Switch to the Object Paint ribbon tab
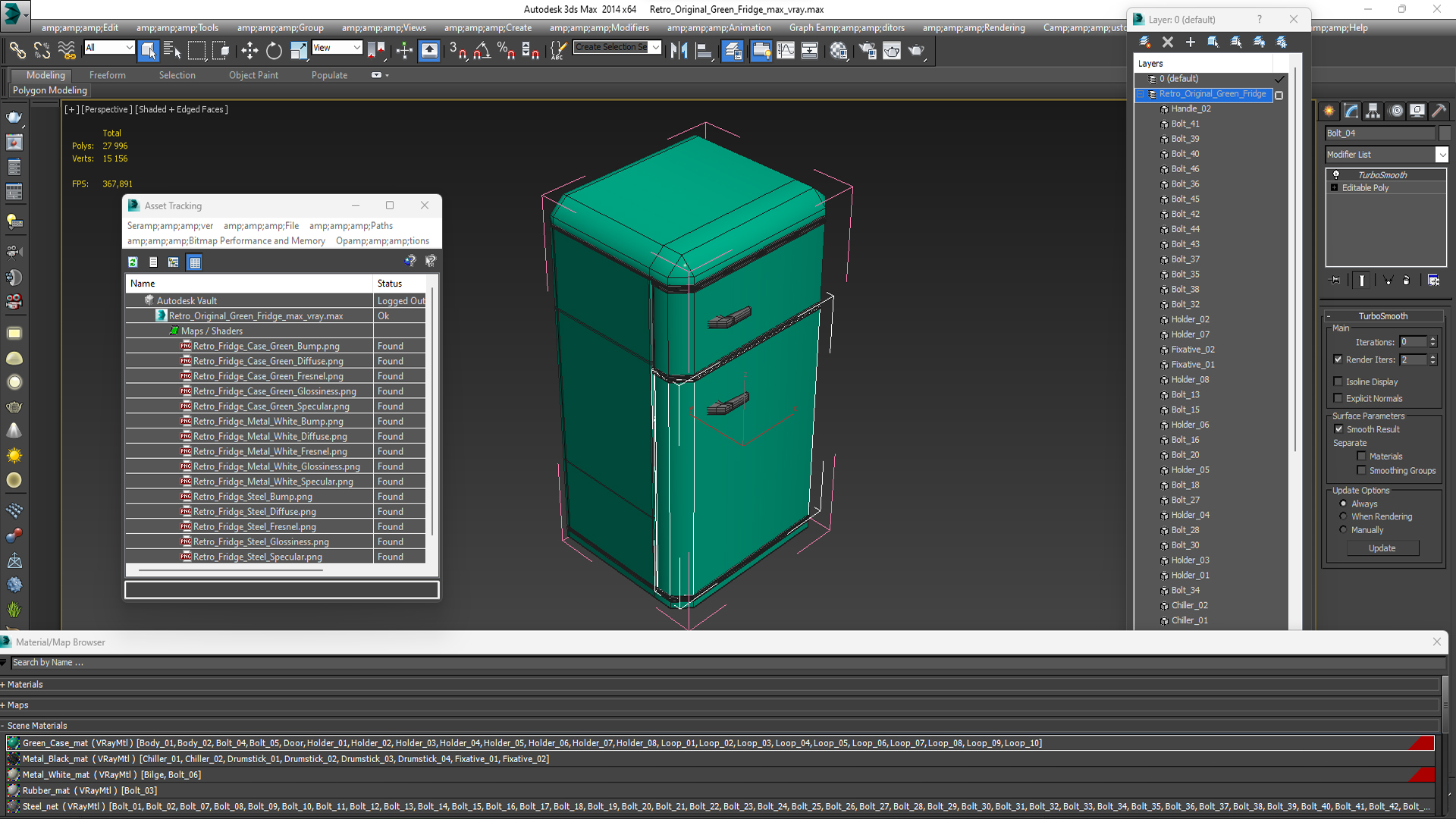This screenshot has width=1456, height=819. tap(253, 75)
